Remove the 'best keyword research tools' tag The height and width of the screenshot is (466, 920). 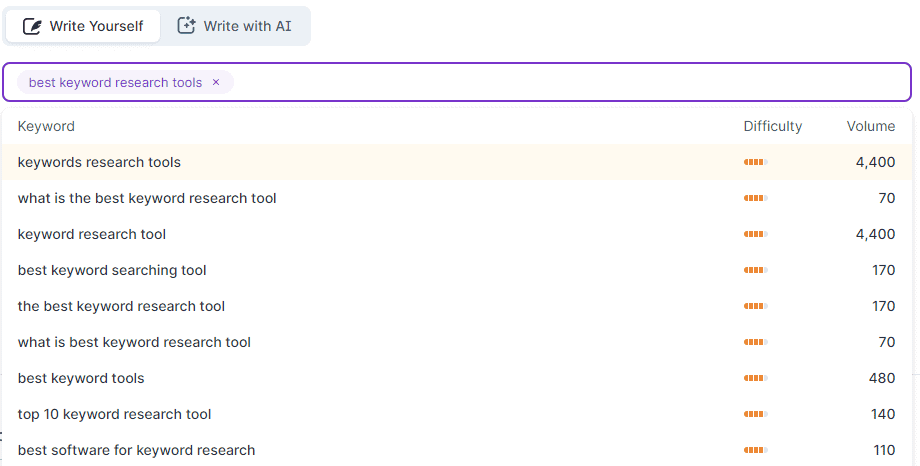(x=216, y=82)
